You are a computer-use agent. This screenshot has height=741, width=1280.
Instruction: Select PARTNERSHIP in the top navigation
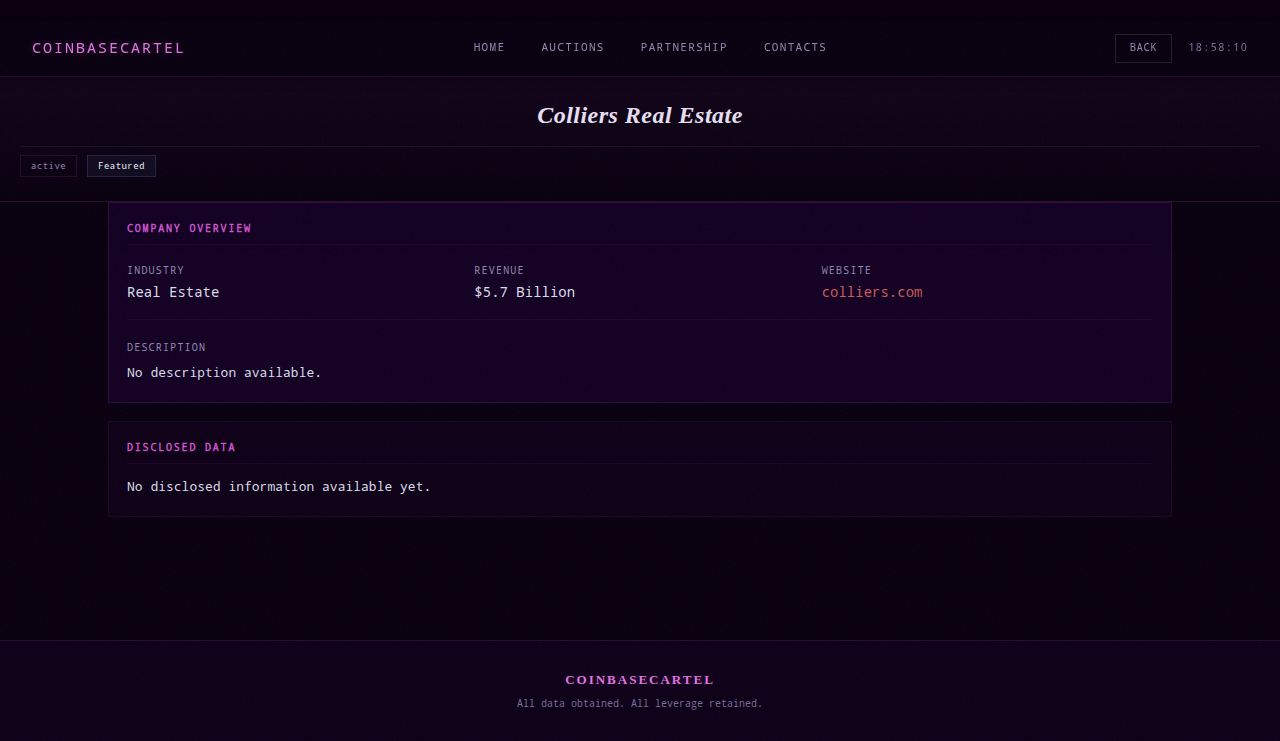(684, 47)
